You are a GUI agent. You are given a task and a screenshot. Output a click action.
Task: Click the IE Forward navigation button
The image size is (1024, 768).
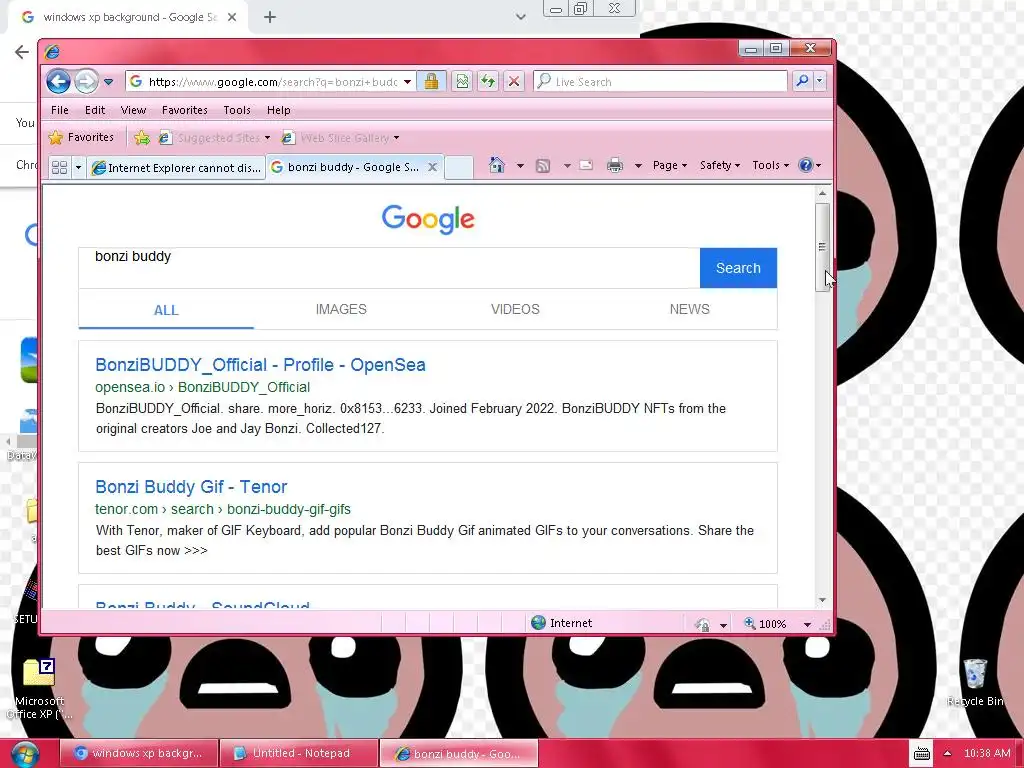86,82
